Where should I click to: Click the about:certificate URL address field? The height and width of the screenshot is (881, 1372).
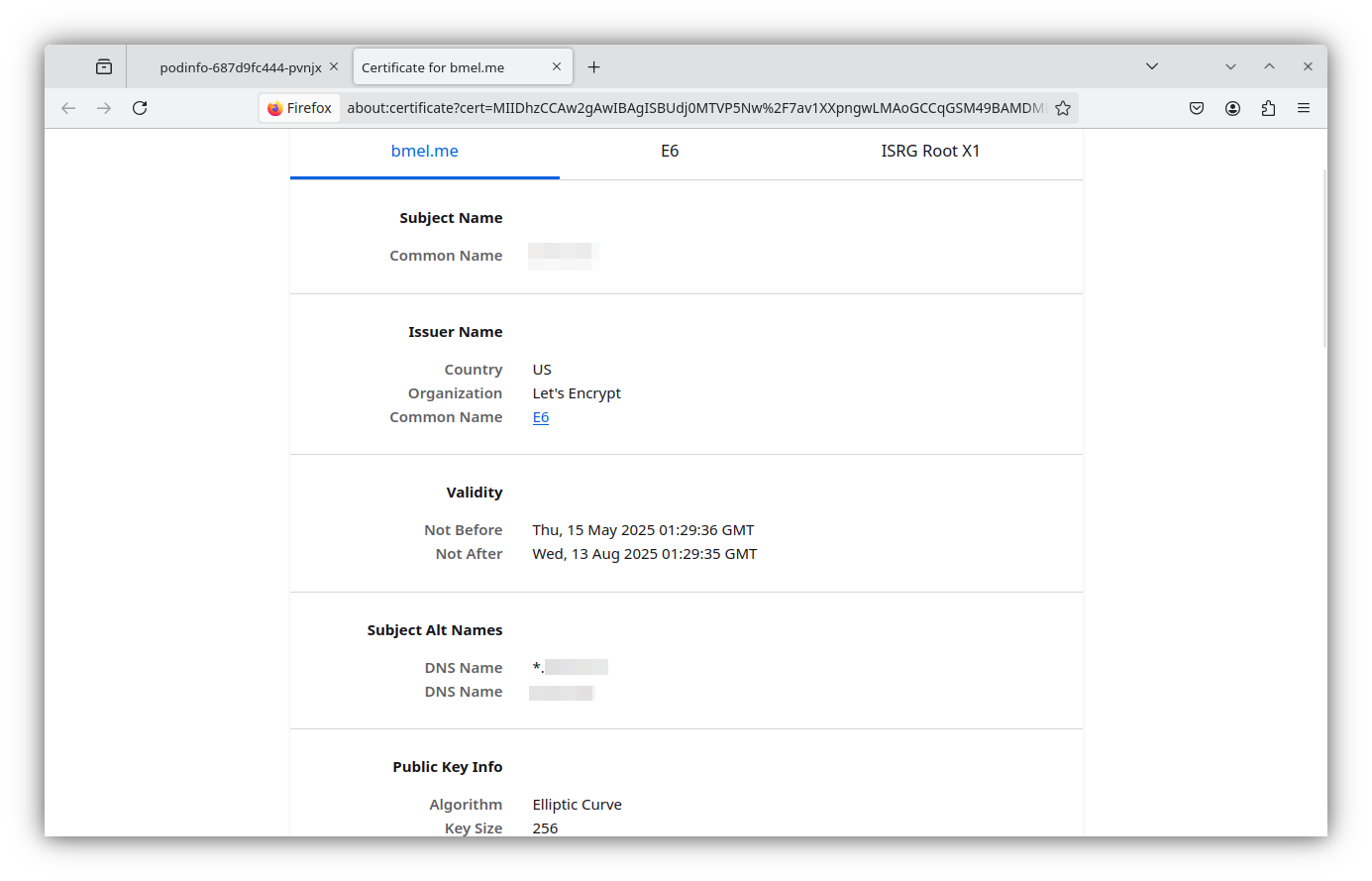click(x=693, y=108)
